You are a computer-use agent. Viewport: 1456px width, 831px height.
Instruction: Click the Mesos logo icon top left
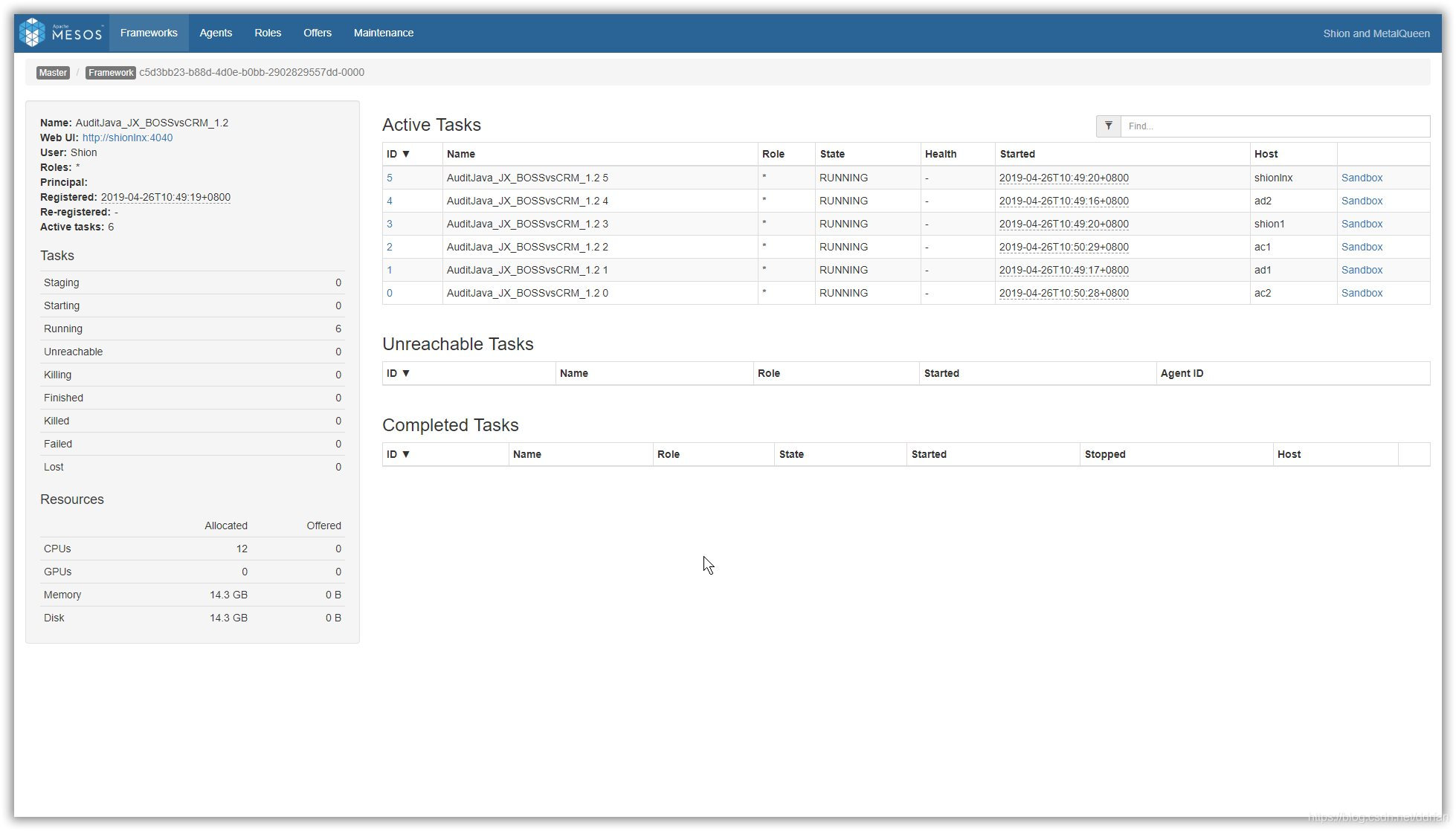tap(33, 33)
